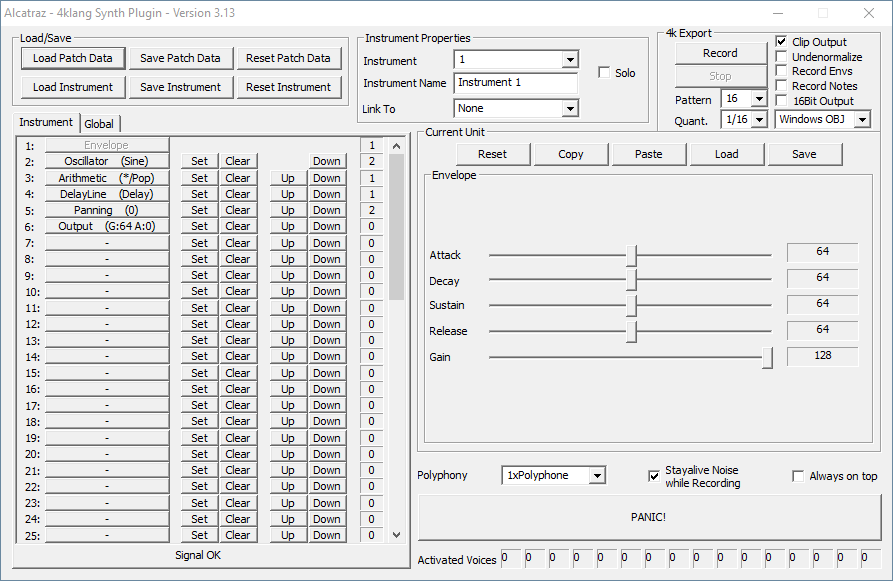
Task: Select the Instrument tab
Action: [x=46, y=122]
